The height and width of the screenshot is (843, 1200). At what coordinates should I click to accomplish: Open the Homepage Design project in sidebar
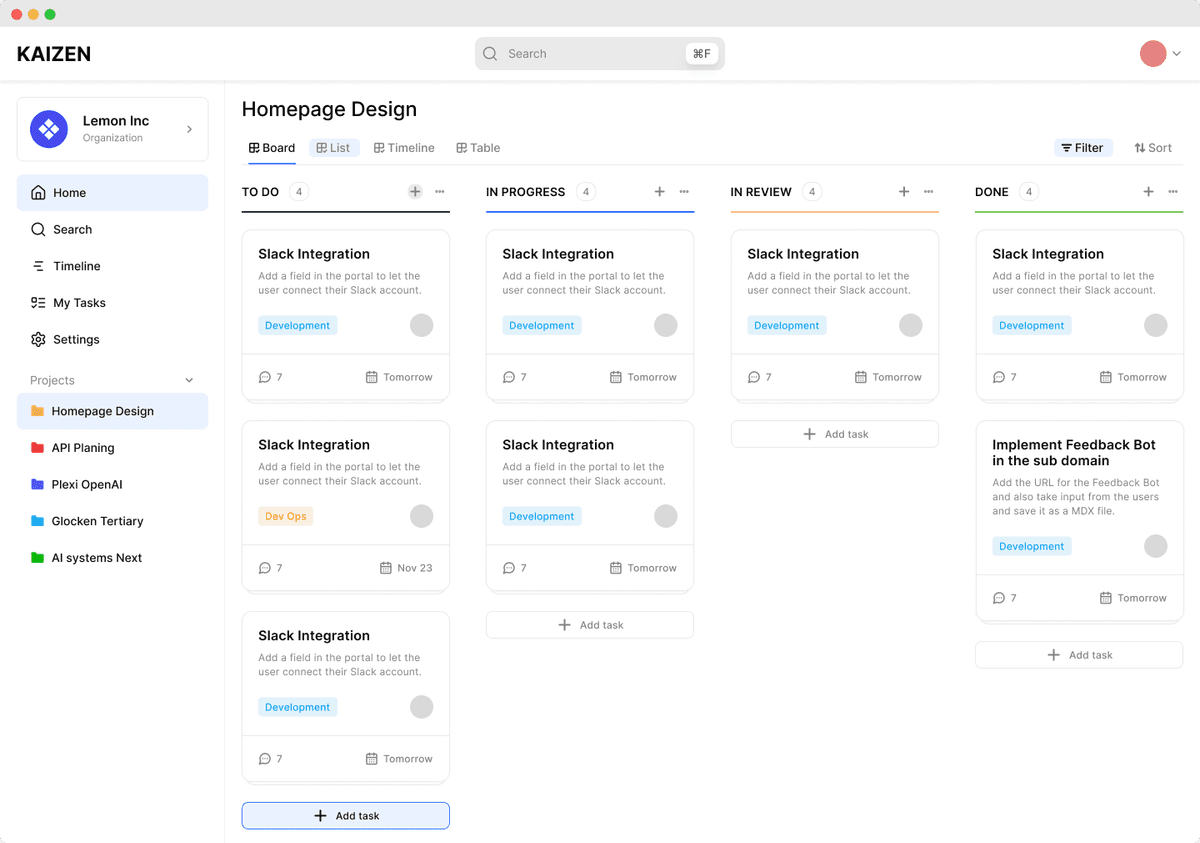pyautogui.click(x=112, y=411)
